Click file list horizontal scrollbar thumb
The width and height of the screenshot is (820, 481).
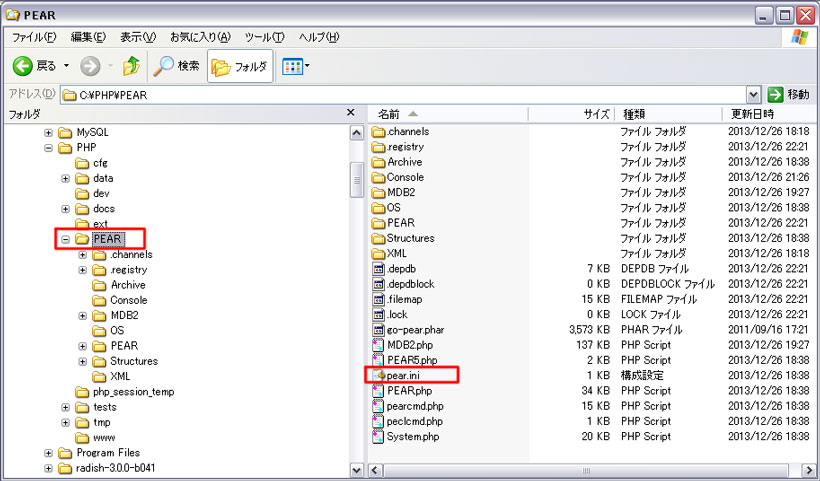click(586, 471)
